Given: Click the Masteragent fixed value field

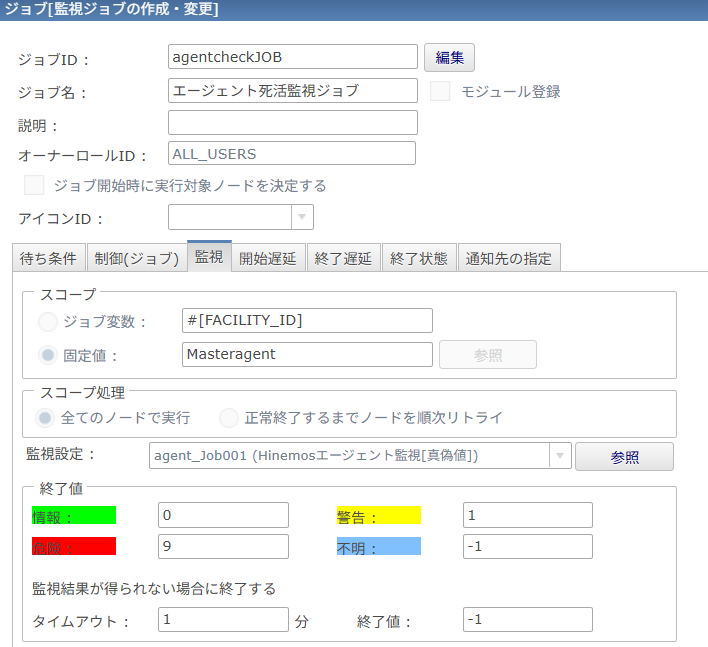Looking at the screenshot, I should 307,354.
